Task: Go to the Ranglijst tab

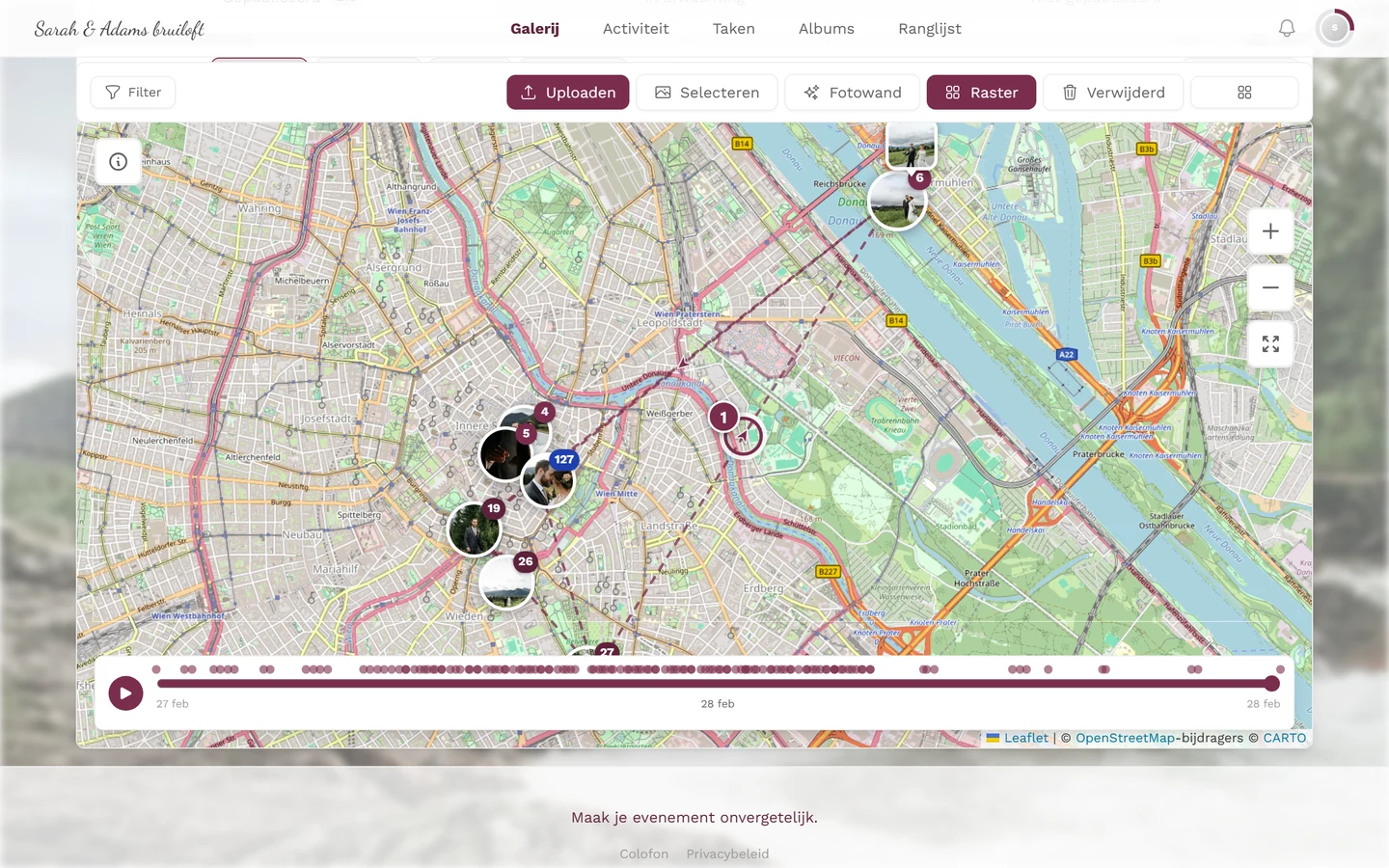Action: 930,29
